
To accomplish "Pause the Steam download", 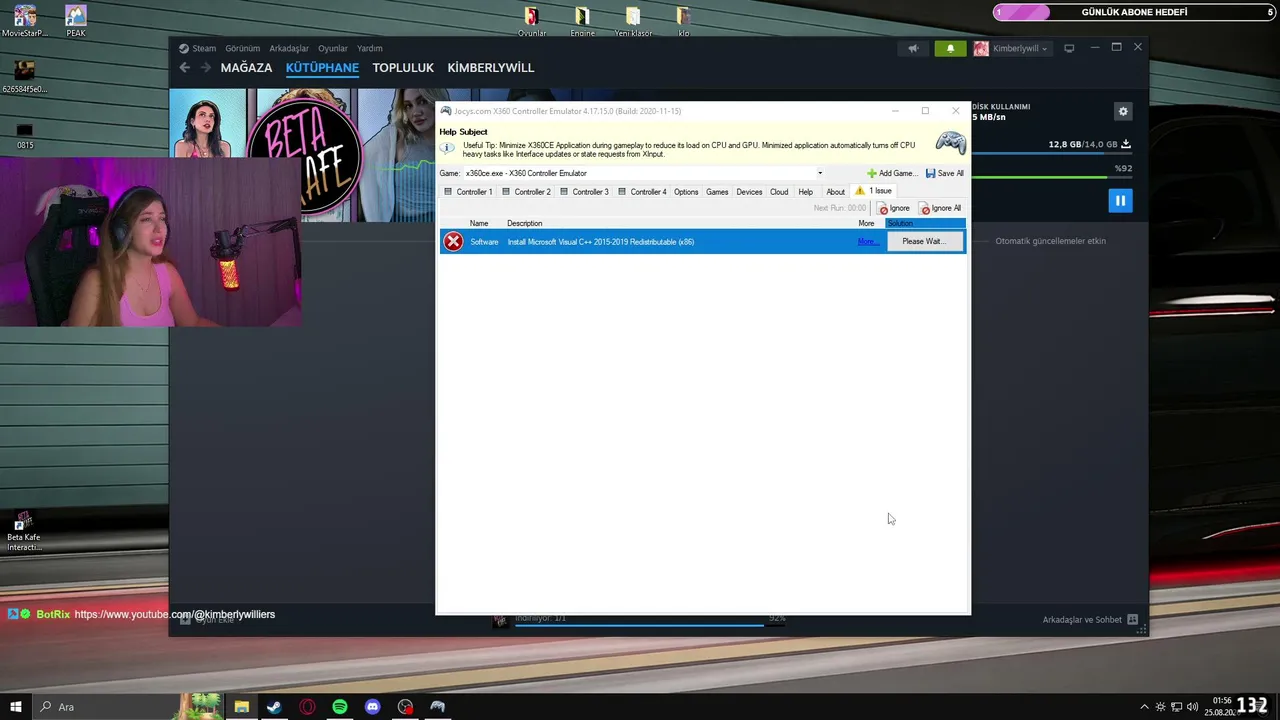I will click(x=1120, y=201).
